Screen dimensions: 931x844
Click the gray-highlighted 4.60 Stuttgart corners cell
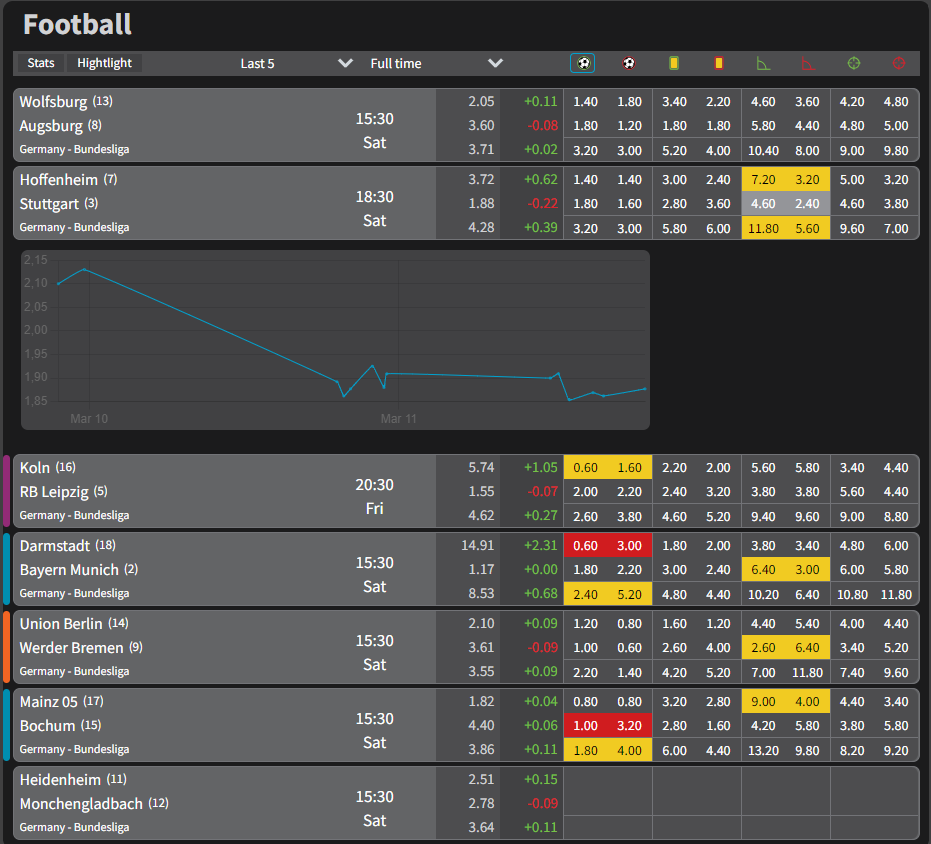pyautogui.click(x=763, y=204)
